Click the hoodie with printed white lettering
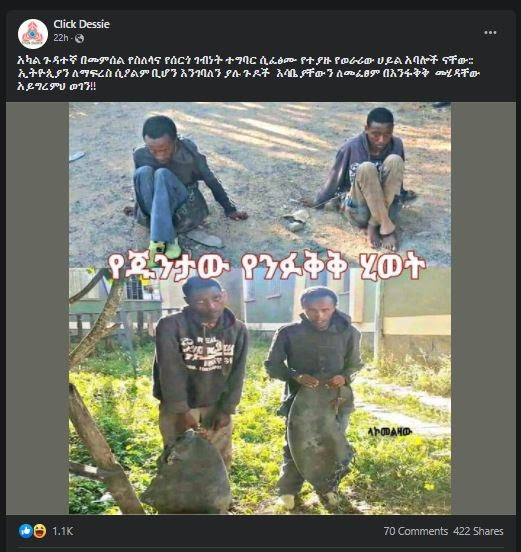 pos(201,361)
